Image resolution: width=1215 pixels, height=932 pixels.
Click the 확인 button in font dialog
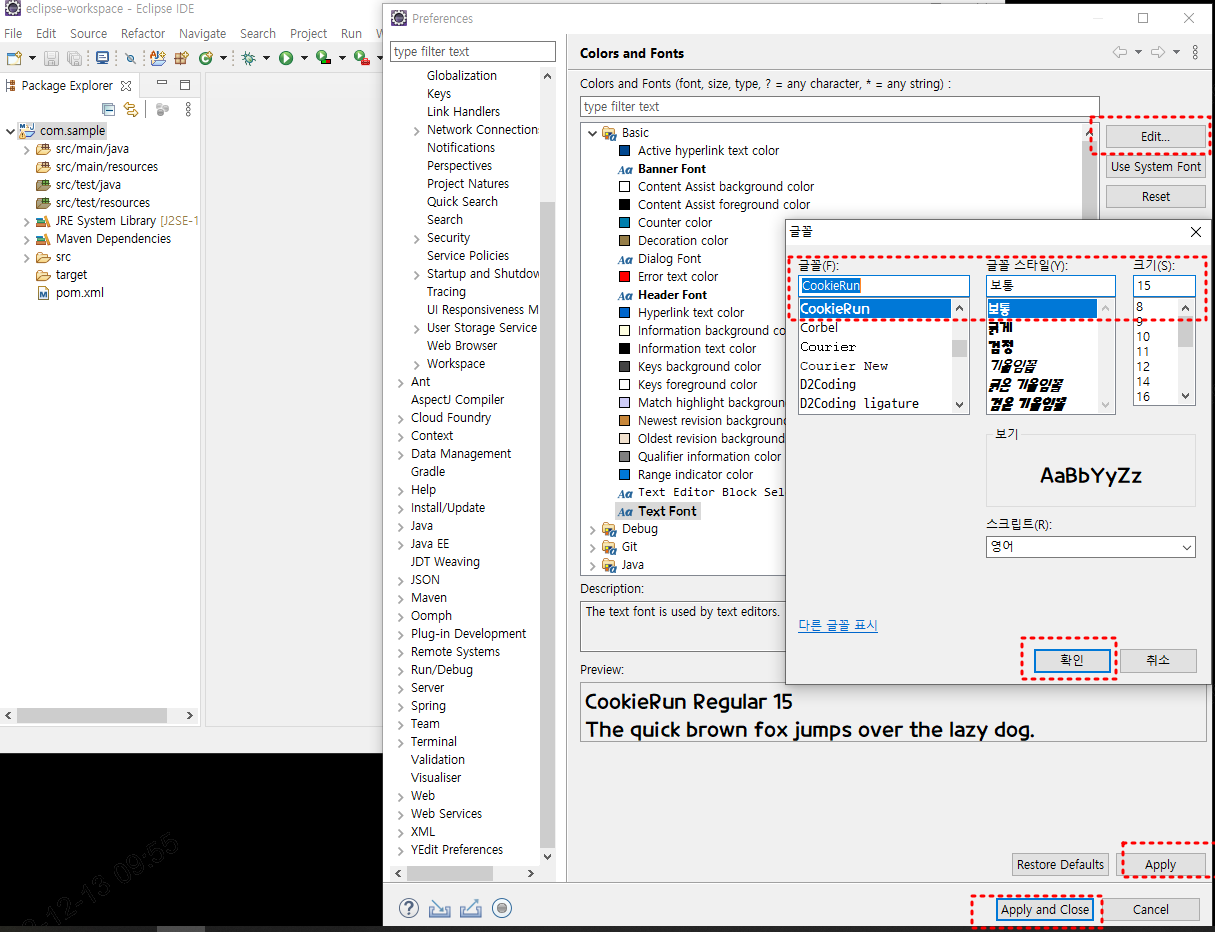(1071, 660)
